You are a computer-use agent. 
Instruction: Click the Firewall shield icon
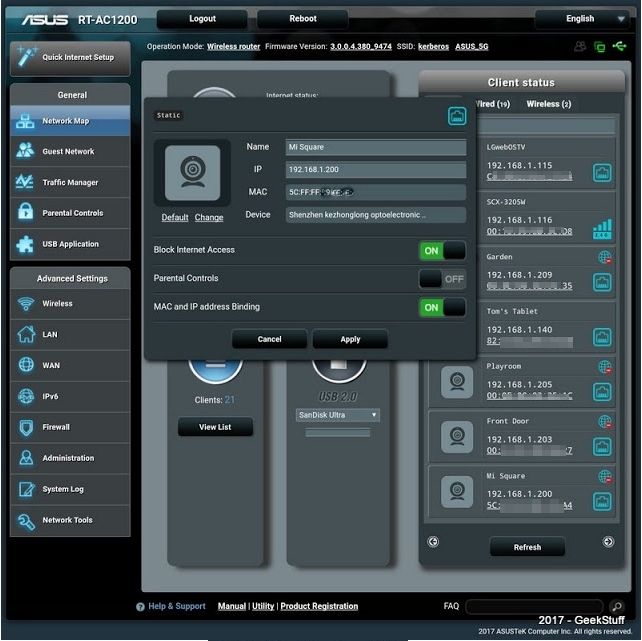click(x=26, y=427)
